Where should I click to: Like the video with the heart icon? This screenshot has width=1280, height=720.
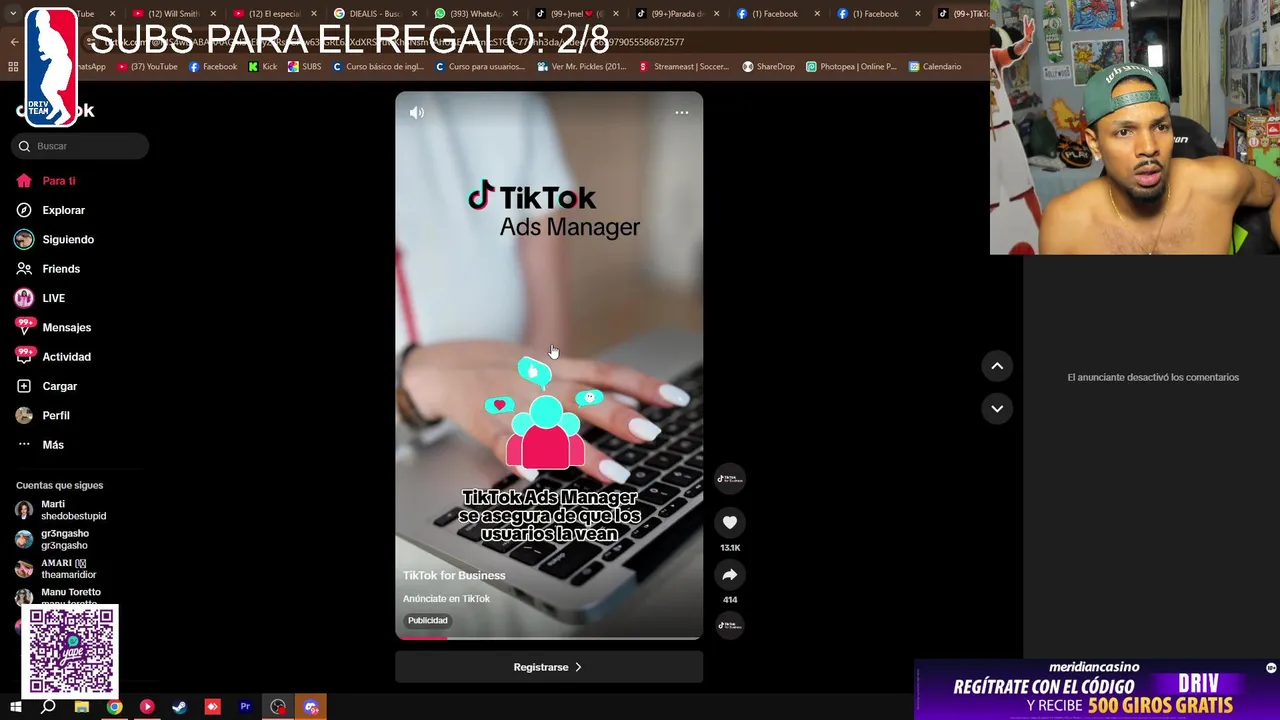[x=730, y=522]
